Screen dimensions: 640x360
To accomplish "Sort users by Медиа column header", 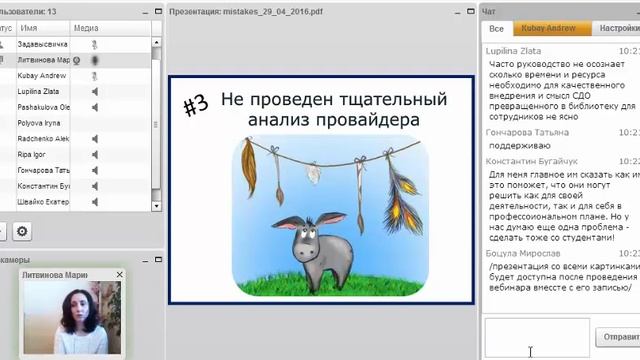I will click(111, 28).
